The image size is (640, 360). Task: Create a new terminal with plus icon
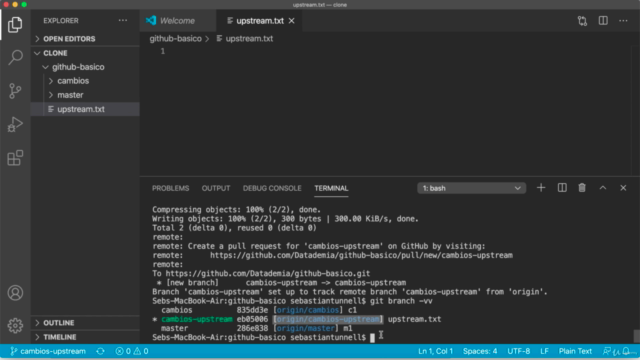pos(541,188)
